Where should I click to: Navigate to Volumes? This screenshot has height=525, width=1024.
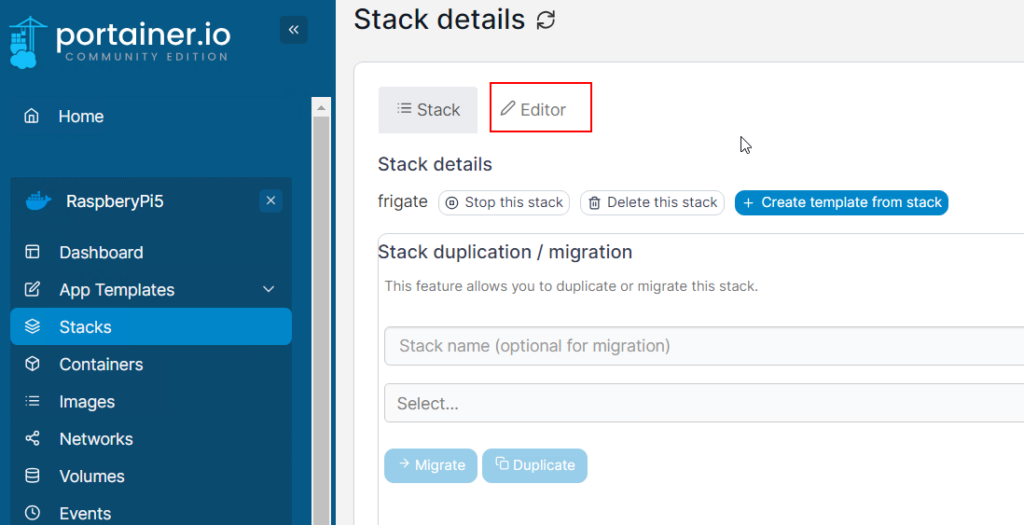tap(152, 475)
